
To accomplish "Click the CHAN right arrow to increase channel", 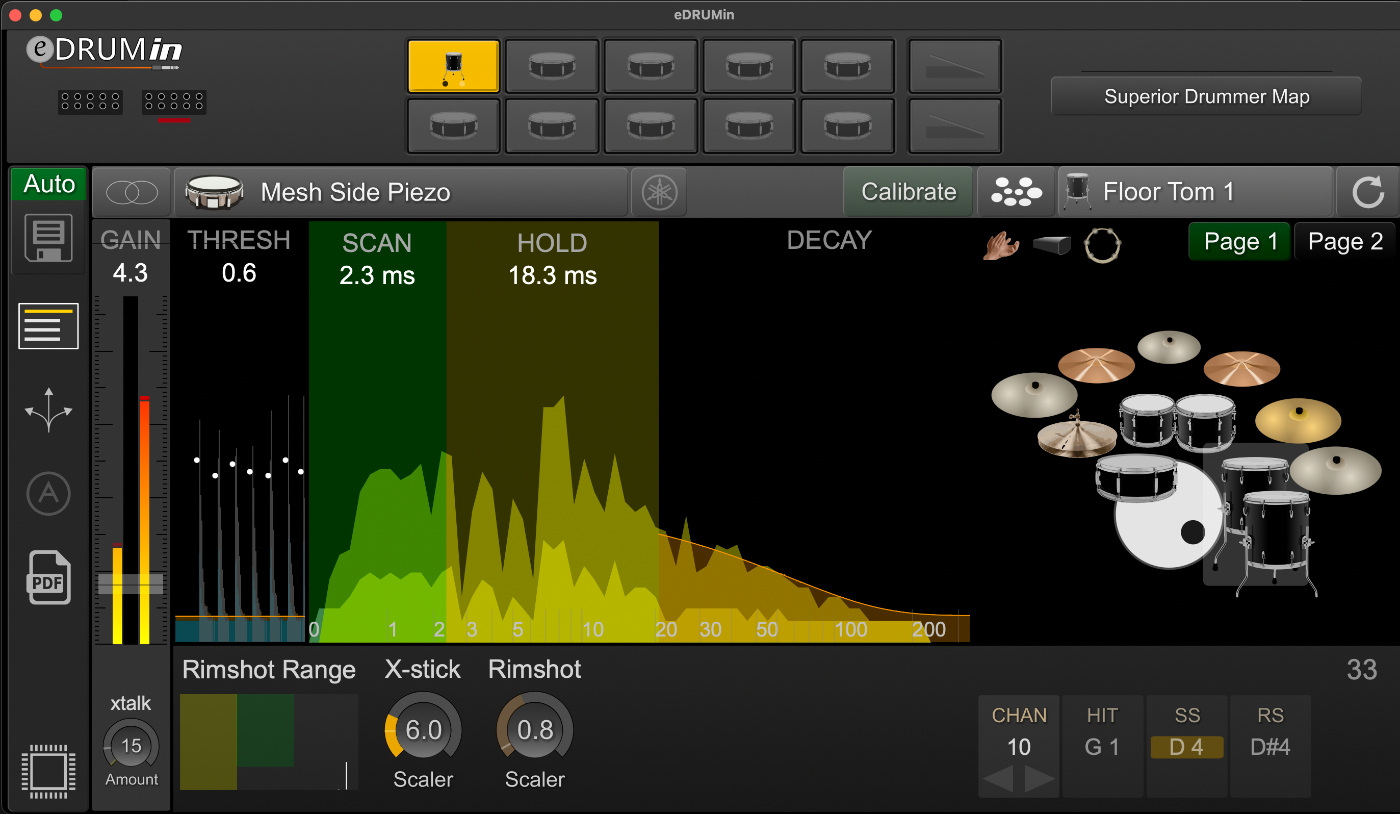I will pyautogui.click(x=1039, y=778).
